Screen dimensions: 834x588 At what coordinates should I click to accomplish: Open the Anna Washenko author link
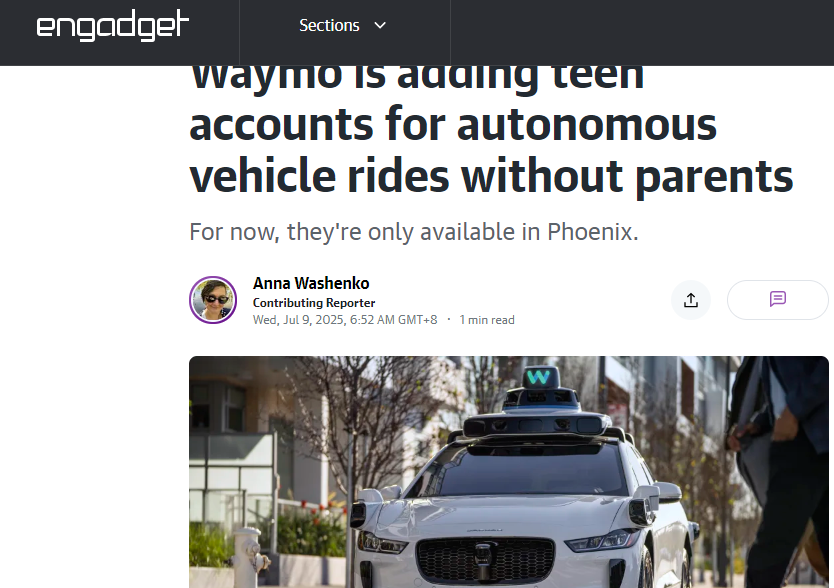tap(311, 283)
